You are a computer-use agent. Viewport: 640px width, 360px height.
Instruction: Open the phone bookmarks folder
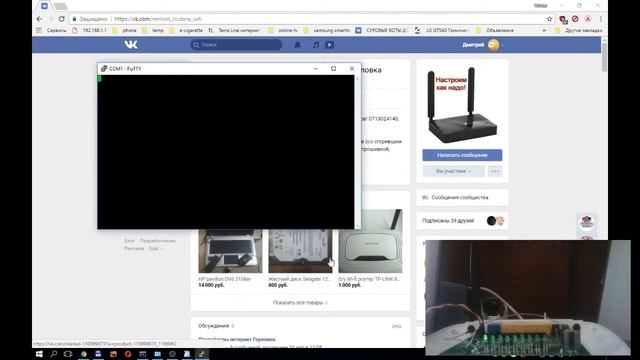[x=125, y=30]
